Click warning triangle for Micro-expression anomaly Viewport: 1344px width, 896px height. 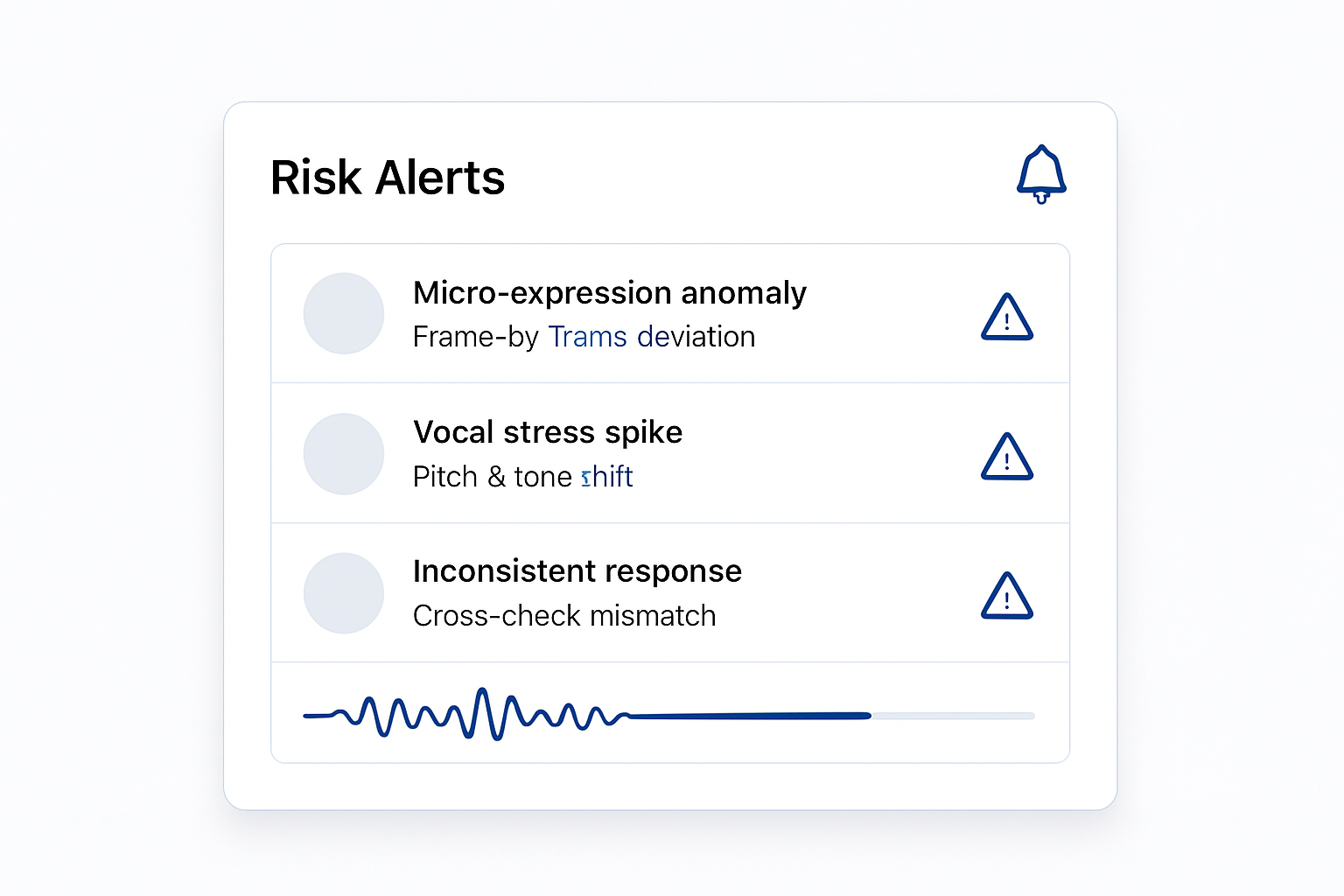click(x=1007, y=317)
